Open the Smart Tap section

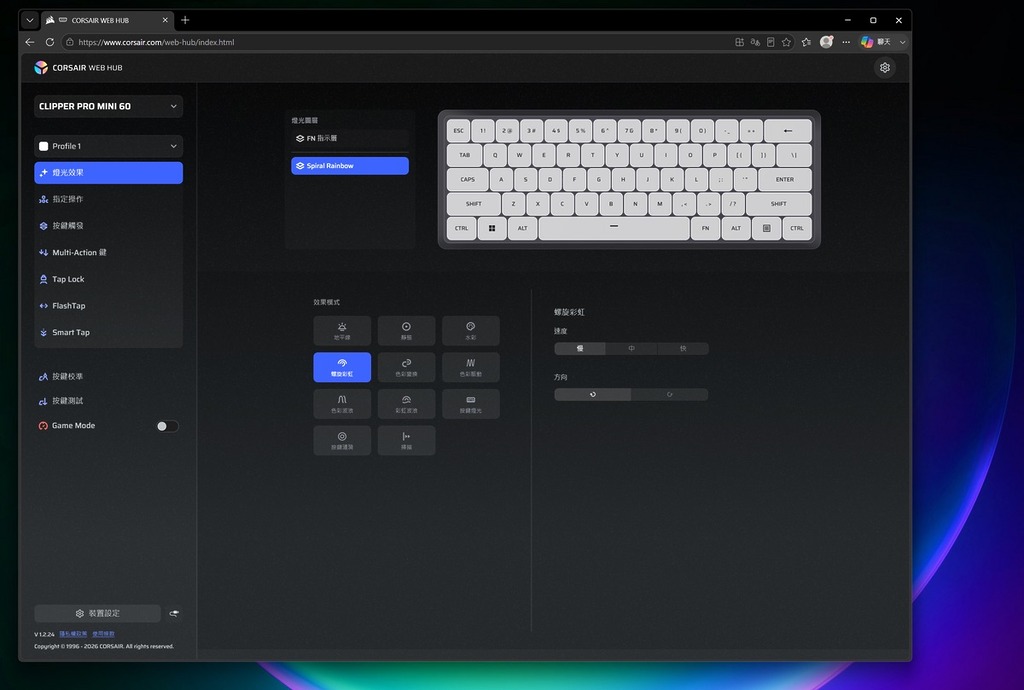(108, 333)
